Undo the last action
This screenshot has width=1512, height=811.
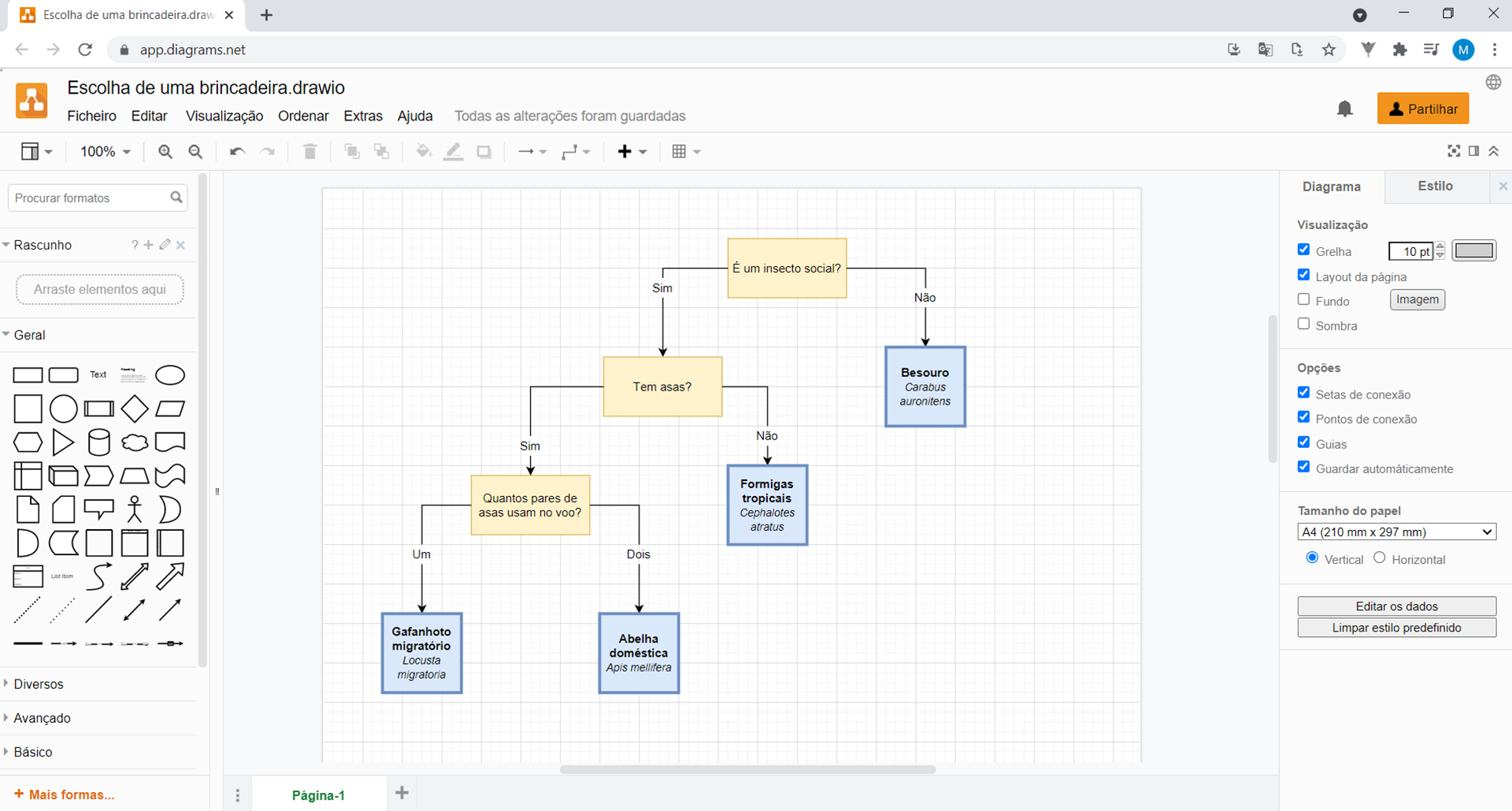tap(237, 151)
